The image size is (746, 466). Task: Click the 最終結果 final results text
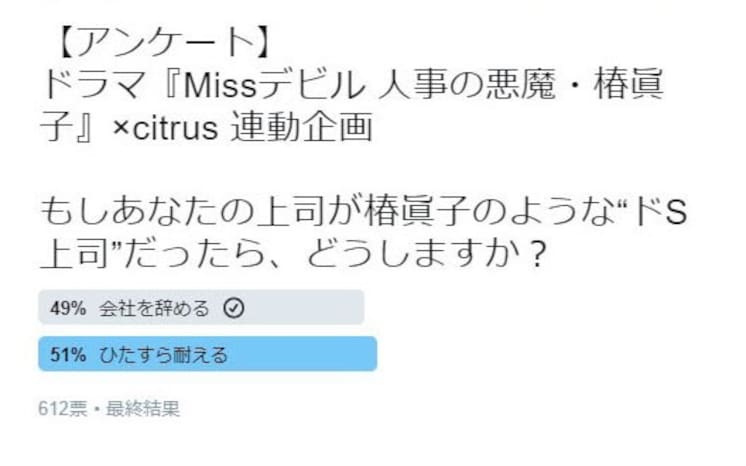coord(143,408)
